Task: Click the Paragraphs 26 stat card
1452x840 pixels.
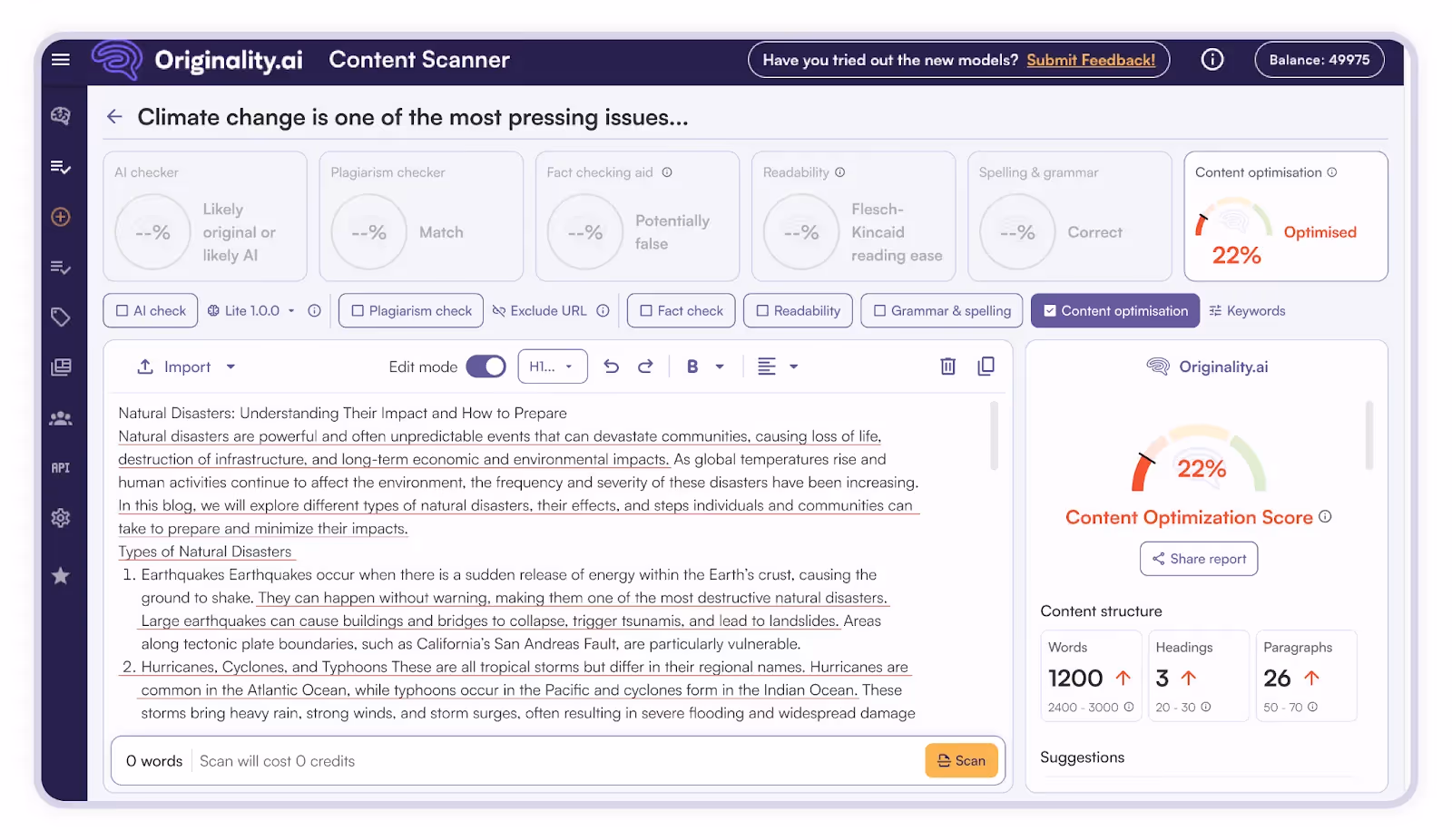Action: coord(1307,676)
